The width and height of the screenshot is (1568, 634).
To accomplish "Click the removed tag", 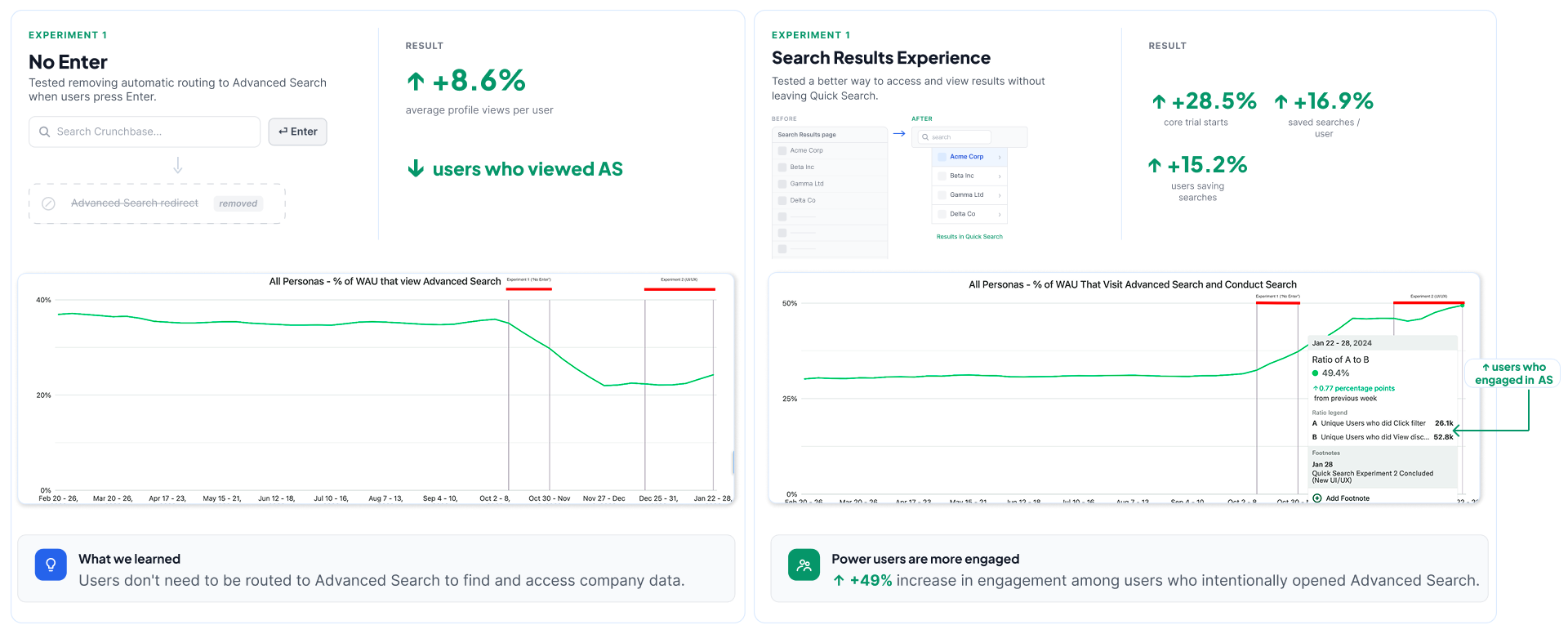I will (x=238, y=203).
